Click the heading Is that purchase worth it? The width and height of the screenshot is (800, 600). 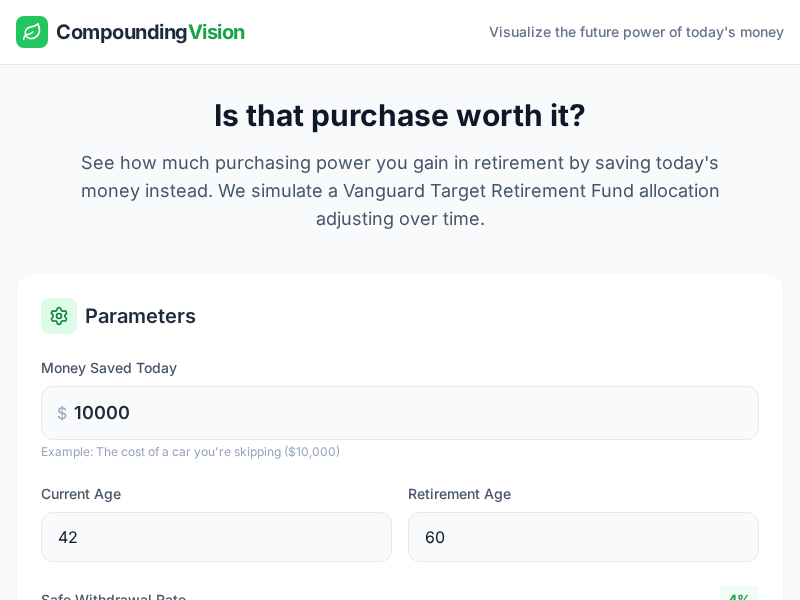point(400,116)
